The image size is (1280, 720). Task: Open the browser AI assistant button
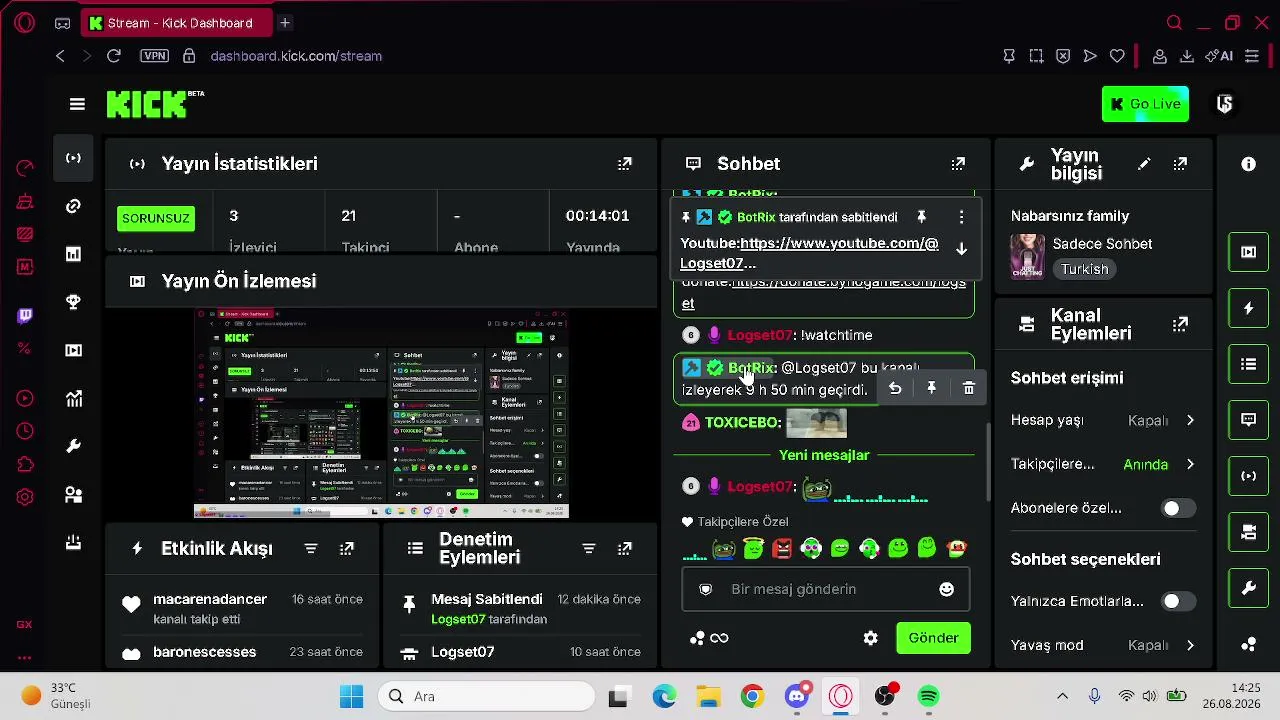click(x=1219, y=56)
